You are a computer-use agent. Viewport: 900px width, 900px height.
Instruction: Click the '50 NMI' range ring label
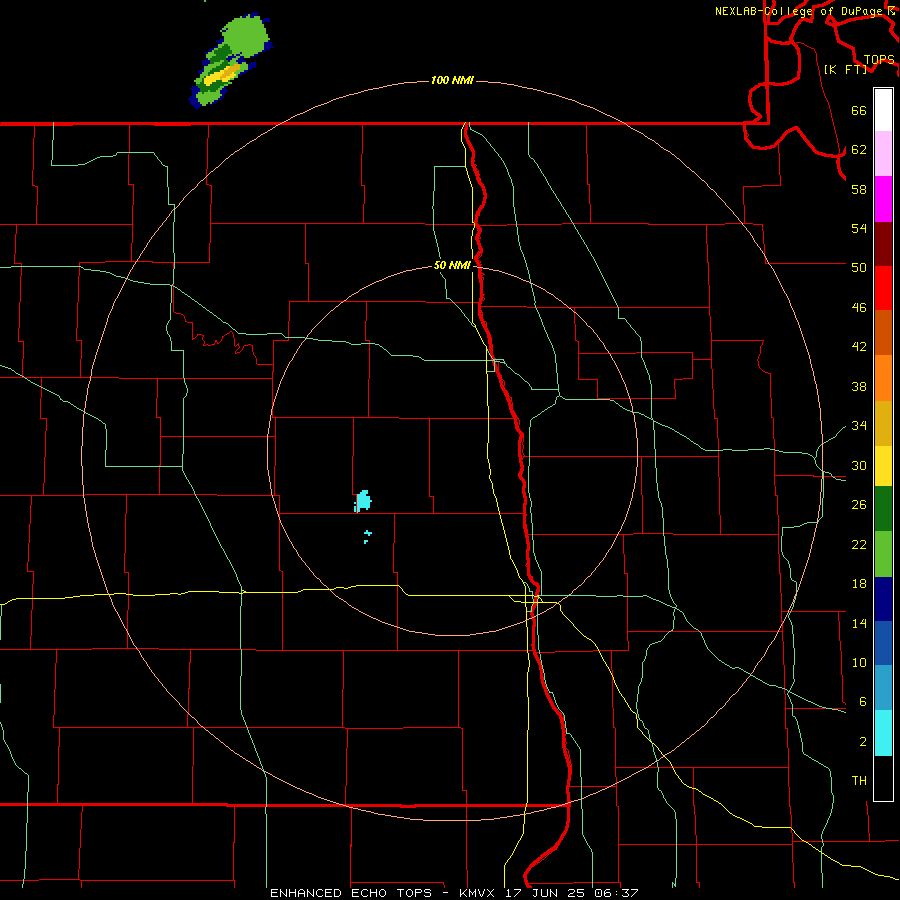click(x=452, y=265)
